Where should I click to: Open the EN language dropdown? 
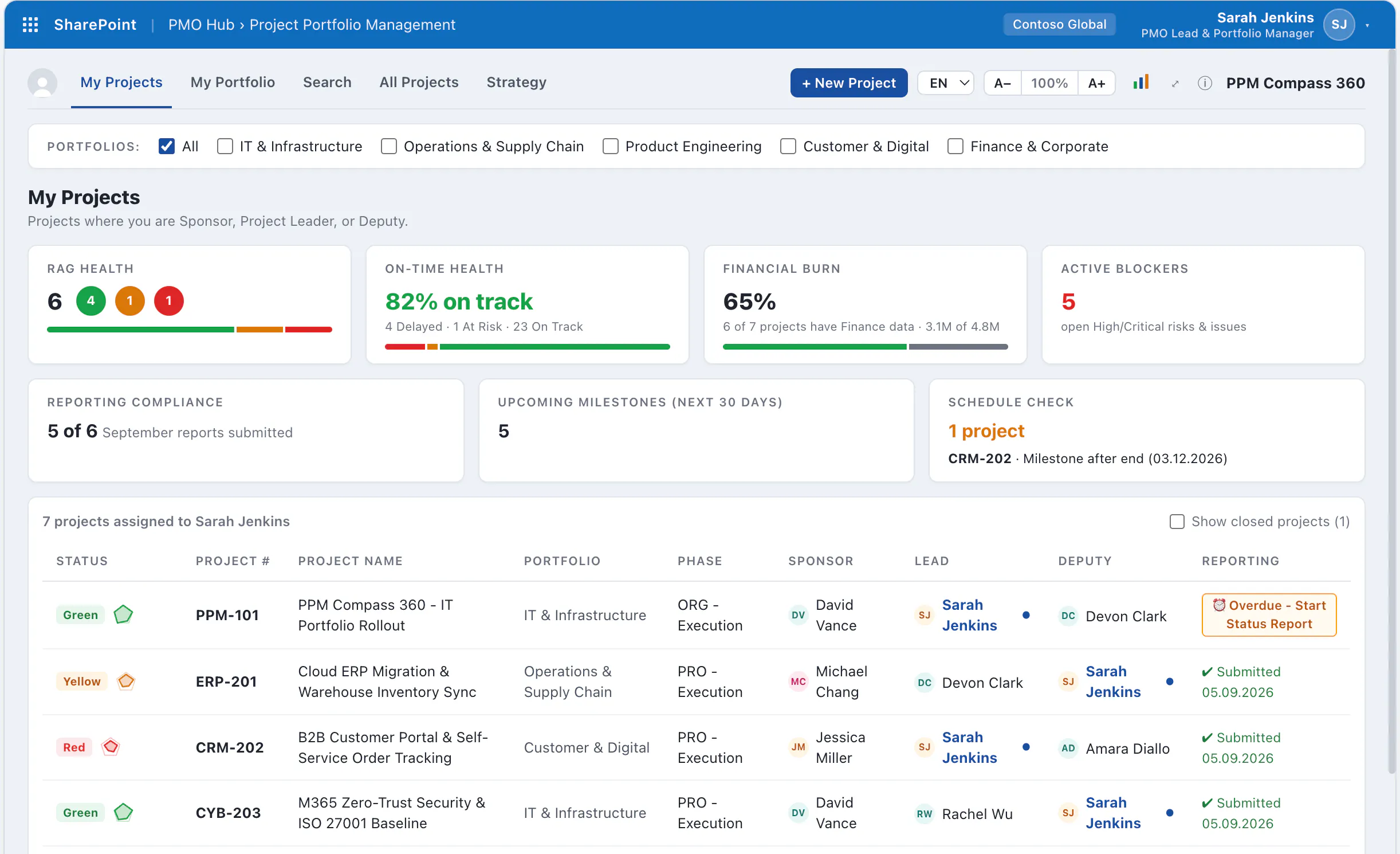(945, 83)
